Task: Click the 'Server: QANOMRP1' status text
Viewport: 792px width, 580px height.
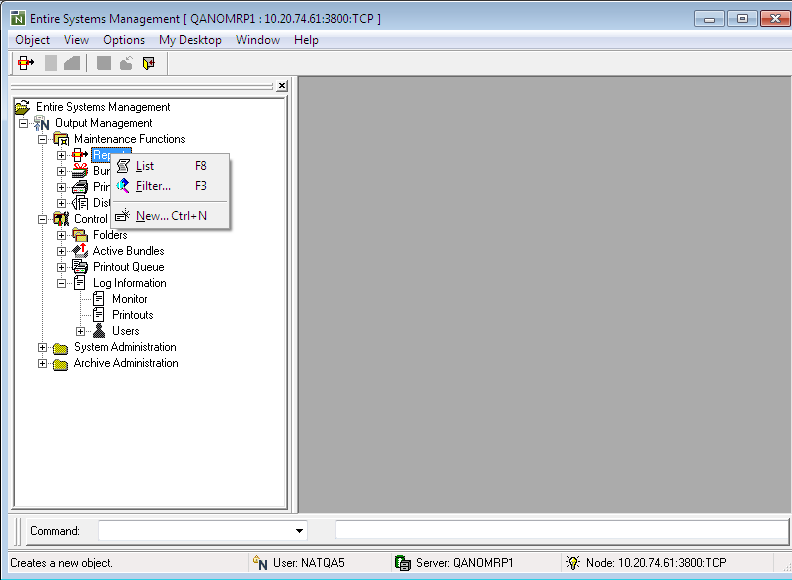Action: tap(465, 563)
